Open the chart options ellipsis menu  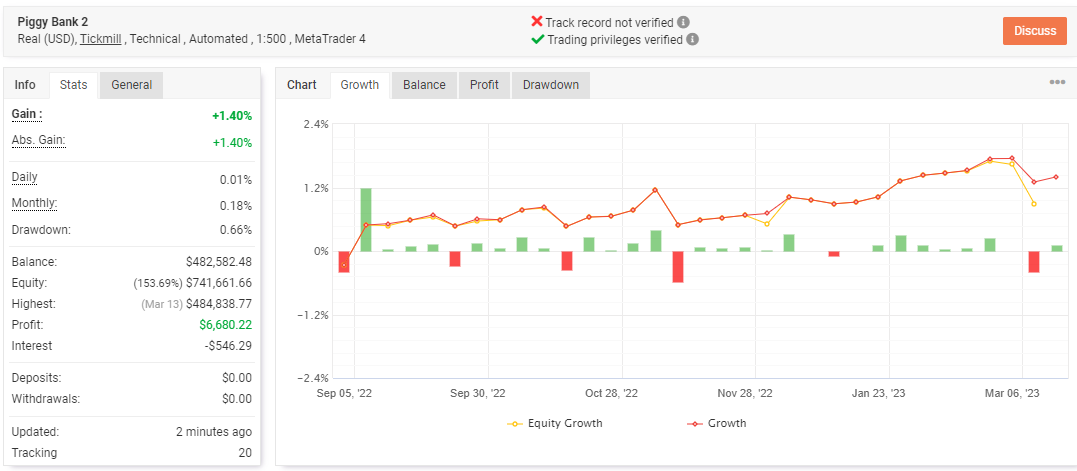point(1057,82)
